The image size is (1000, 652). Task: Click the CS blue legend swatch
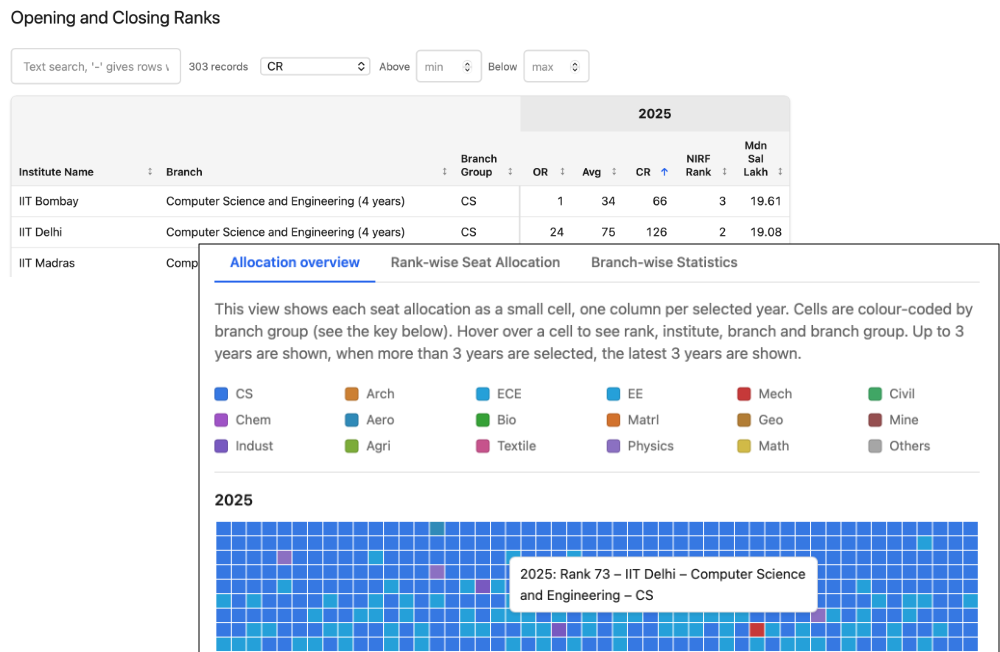tap(222, 394)
